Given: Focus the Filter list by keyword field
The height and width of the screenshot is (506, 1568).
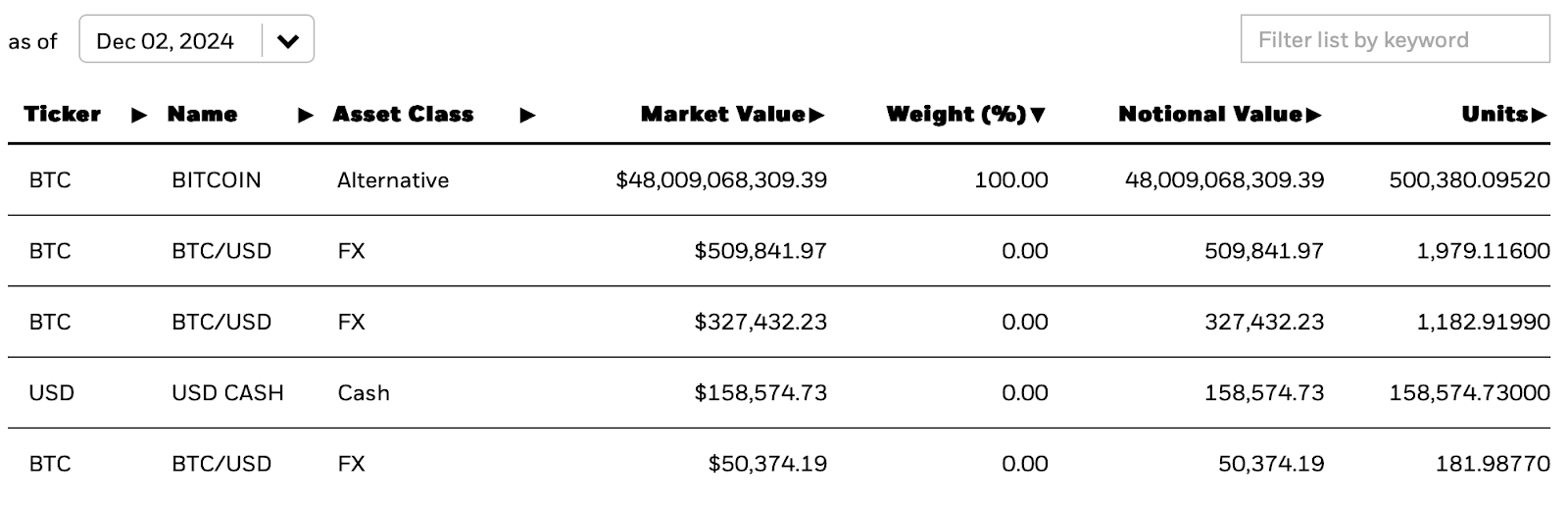Looking at the screenshot, I should (1394, 40).
